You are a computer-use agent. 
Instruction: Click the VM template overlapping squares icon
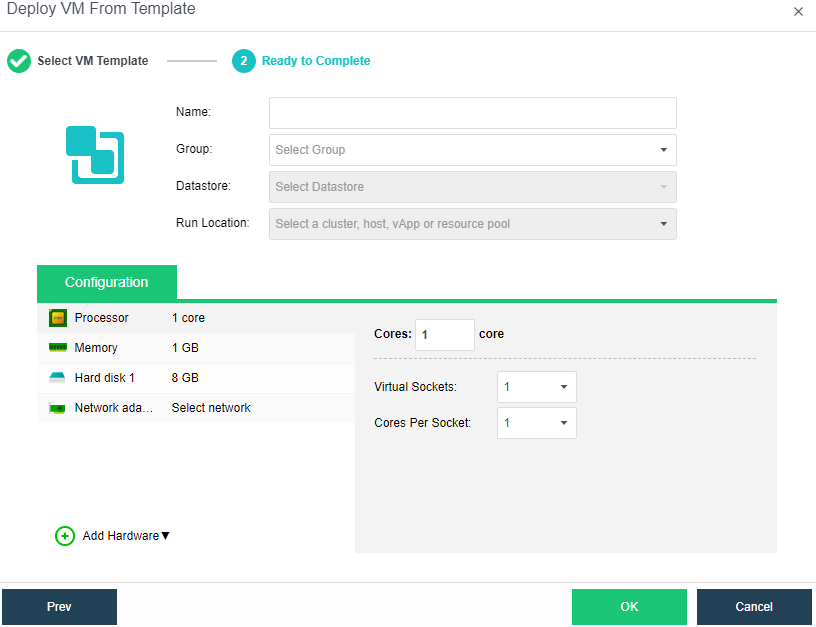point(95,155)
